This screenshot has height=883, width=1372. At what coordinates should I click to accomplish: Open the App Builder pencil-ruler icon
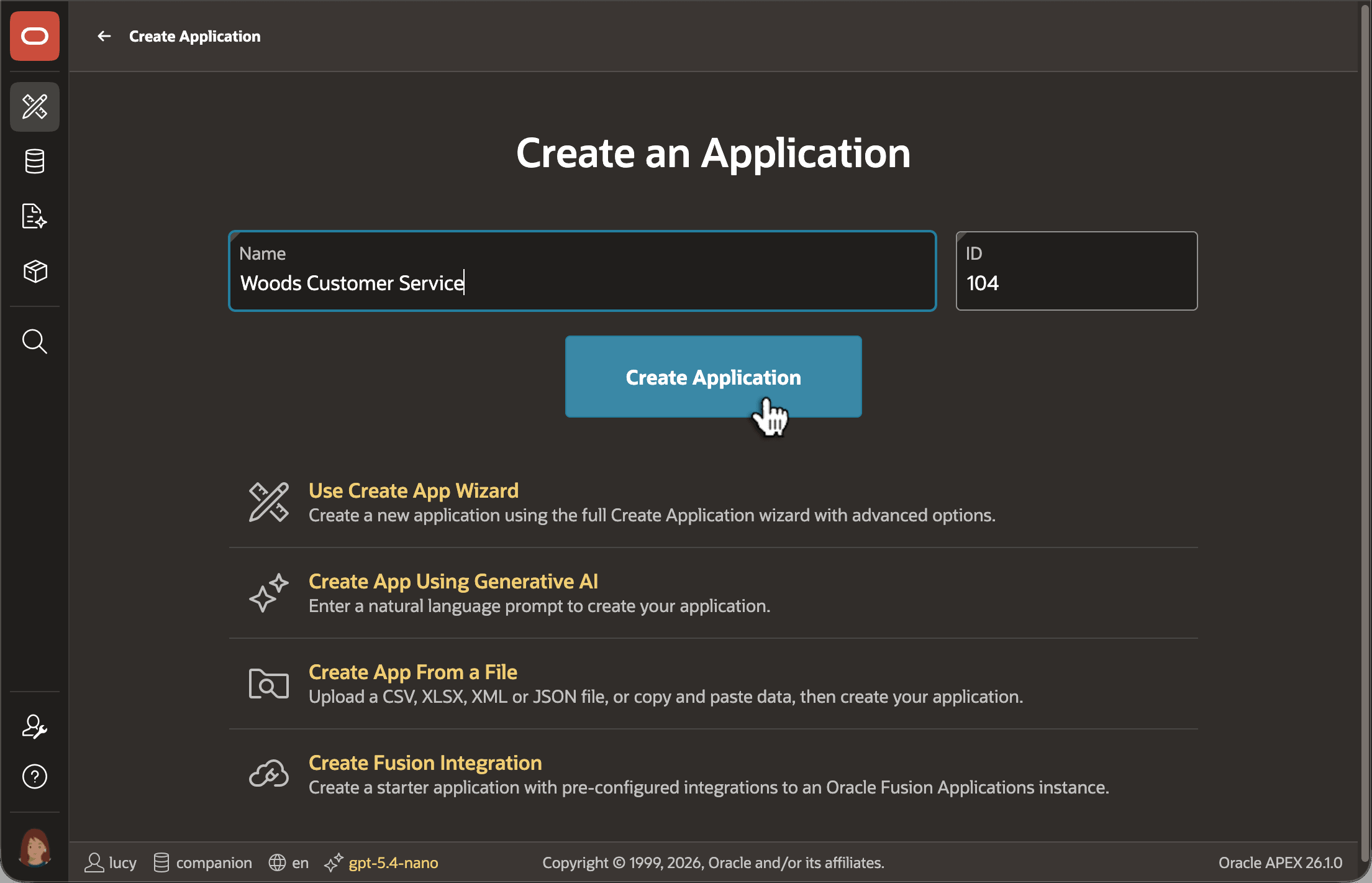pos(35,107)
